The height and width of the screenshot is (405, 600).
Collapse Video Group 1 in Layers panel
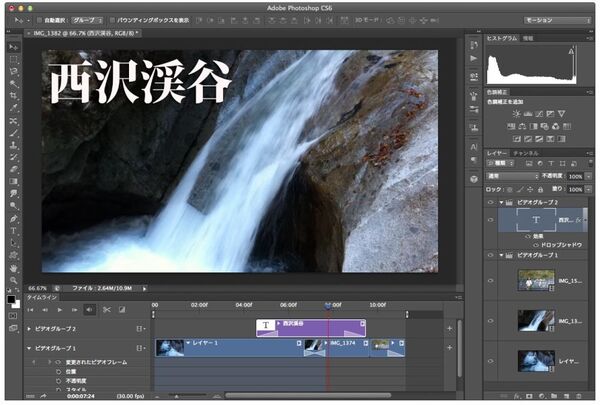point(501,255)
